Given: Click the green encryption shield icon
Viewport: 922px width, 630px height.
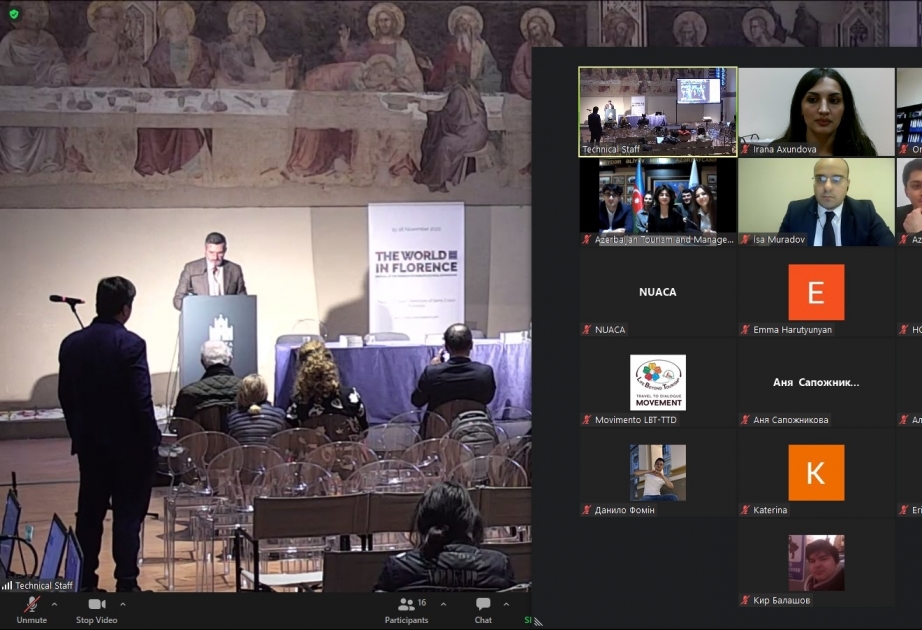Looking at the screenshot, I should [14, 14].
